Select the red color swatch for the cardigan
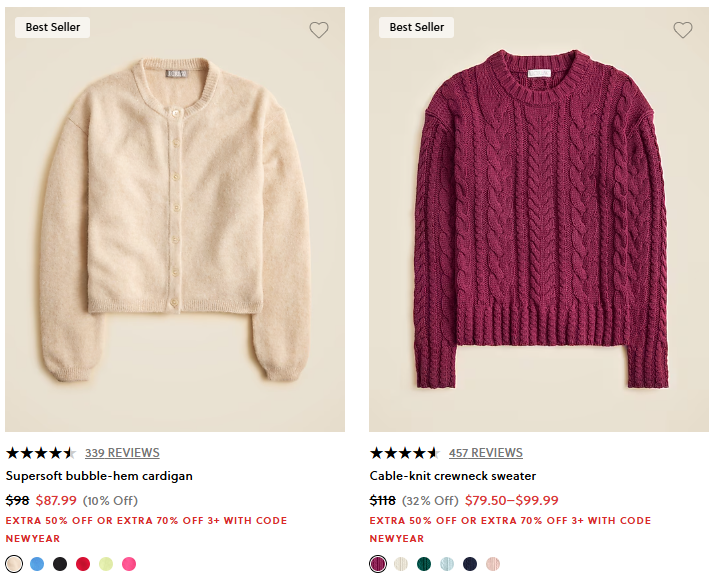The height and width of the screenshot is (579, 716). (83, 564)
